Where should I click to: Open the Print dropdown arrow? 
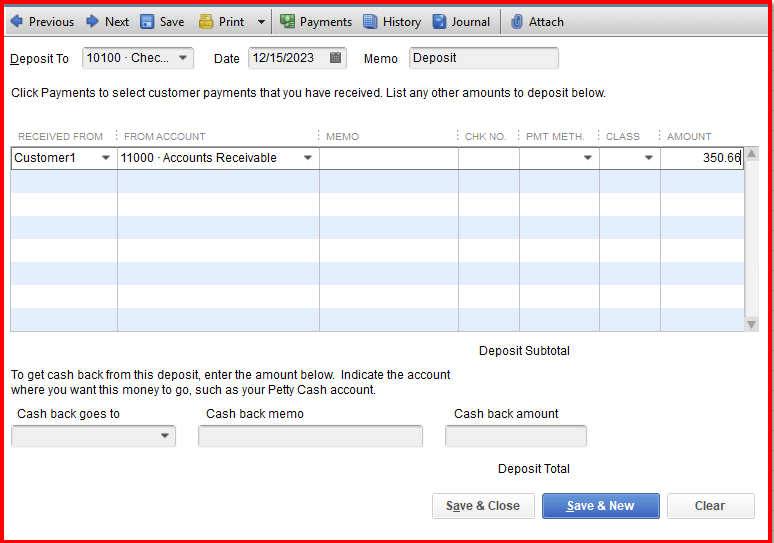click(x=261, y=22)
